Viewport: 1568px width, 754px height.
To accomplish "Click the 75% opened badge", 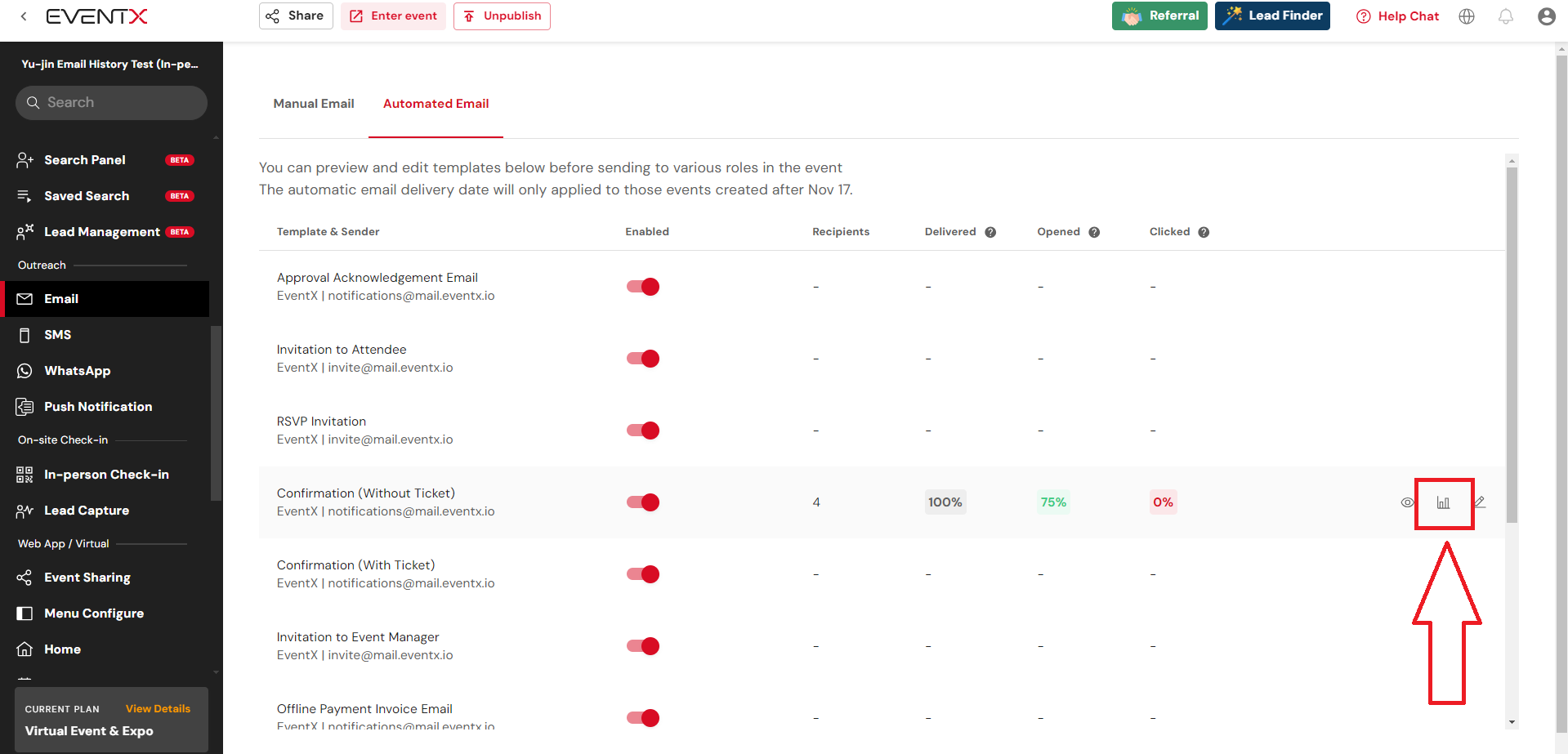I will [x=1053, y=502].
